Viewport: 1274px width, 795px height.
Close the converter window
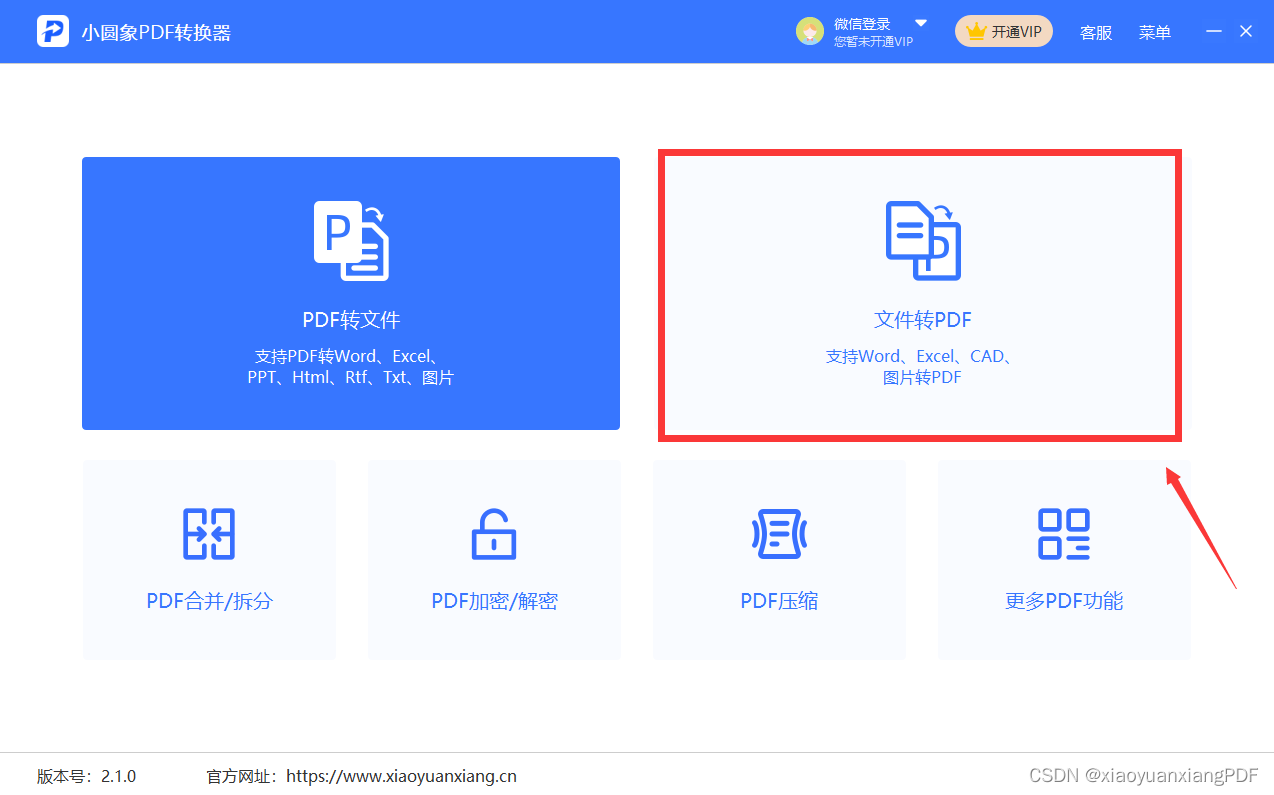coord(1246,31)
